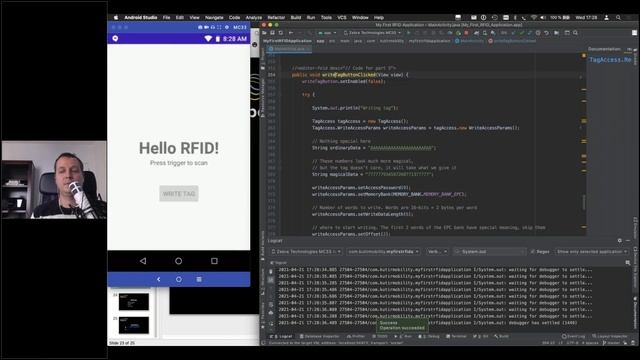Click the MyFirstRFIDApplication breadcrumb
The width and height of the screenshot is (640, 360).
[x=287, y=41]
